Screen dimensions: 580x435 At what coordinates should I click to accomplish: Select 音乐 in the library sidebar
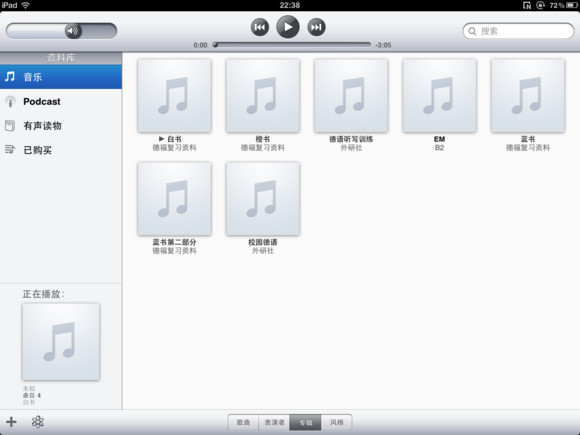point(61,77)
